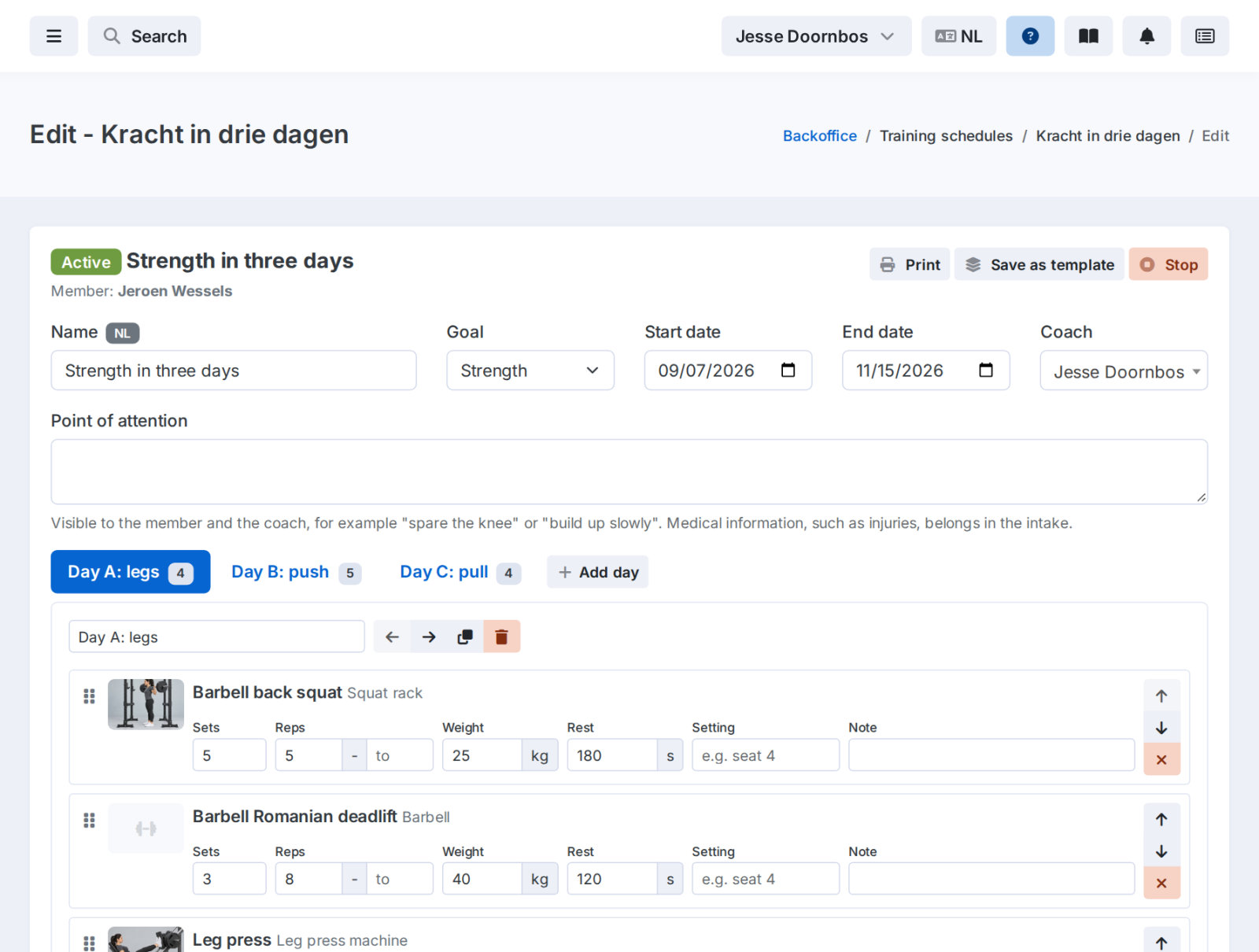Open the End date calendar picker
Image resolution: width=1259 pixels, height=952 pixels.
[x=985, y=371]
